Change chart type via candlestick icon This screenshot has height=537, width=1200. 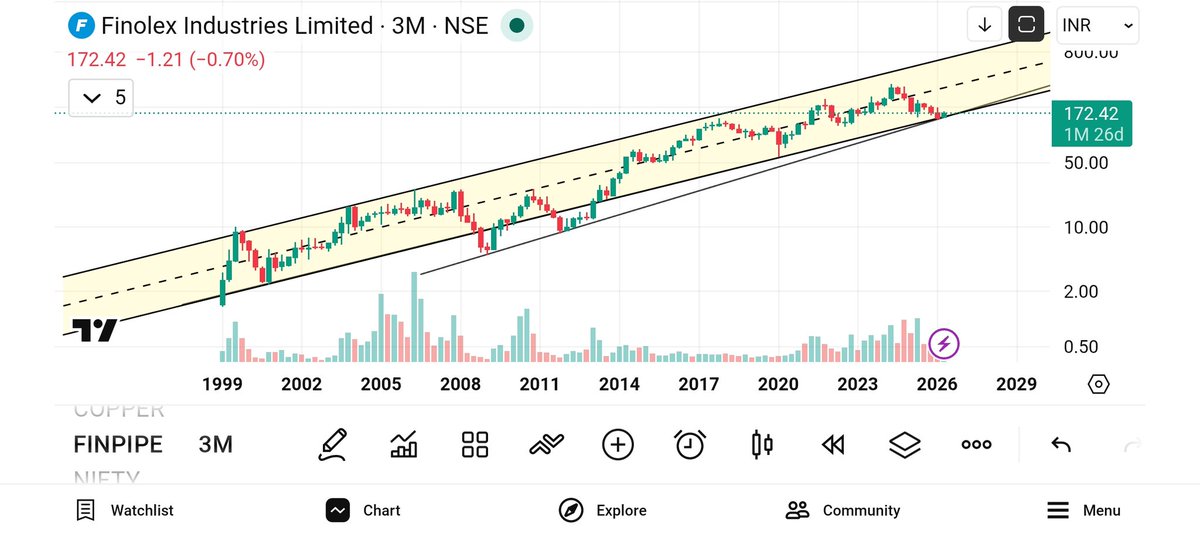pos(762,445)
